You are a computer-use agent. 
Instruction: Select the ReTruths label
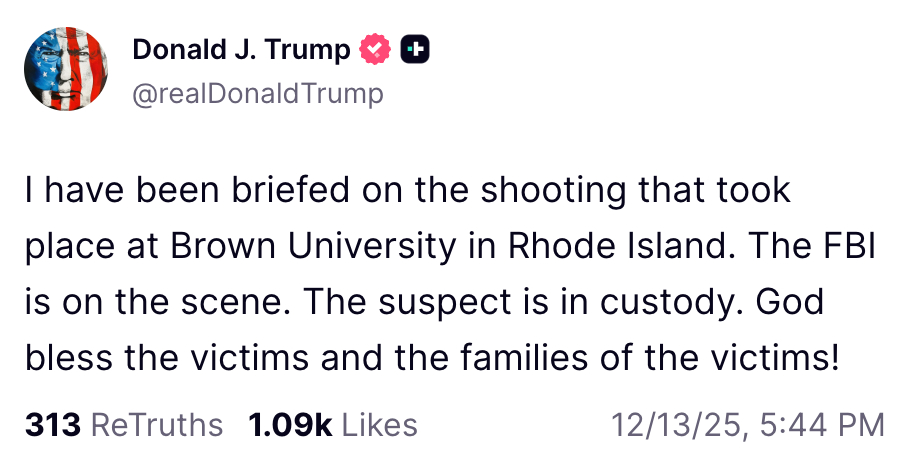(x=157, y=425)
